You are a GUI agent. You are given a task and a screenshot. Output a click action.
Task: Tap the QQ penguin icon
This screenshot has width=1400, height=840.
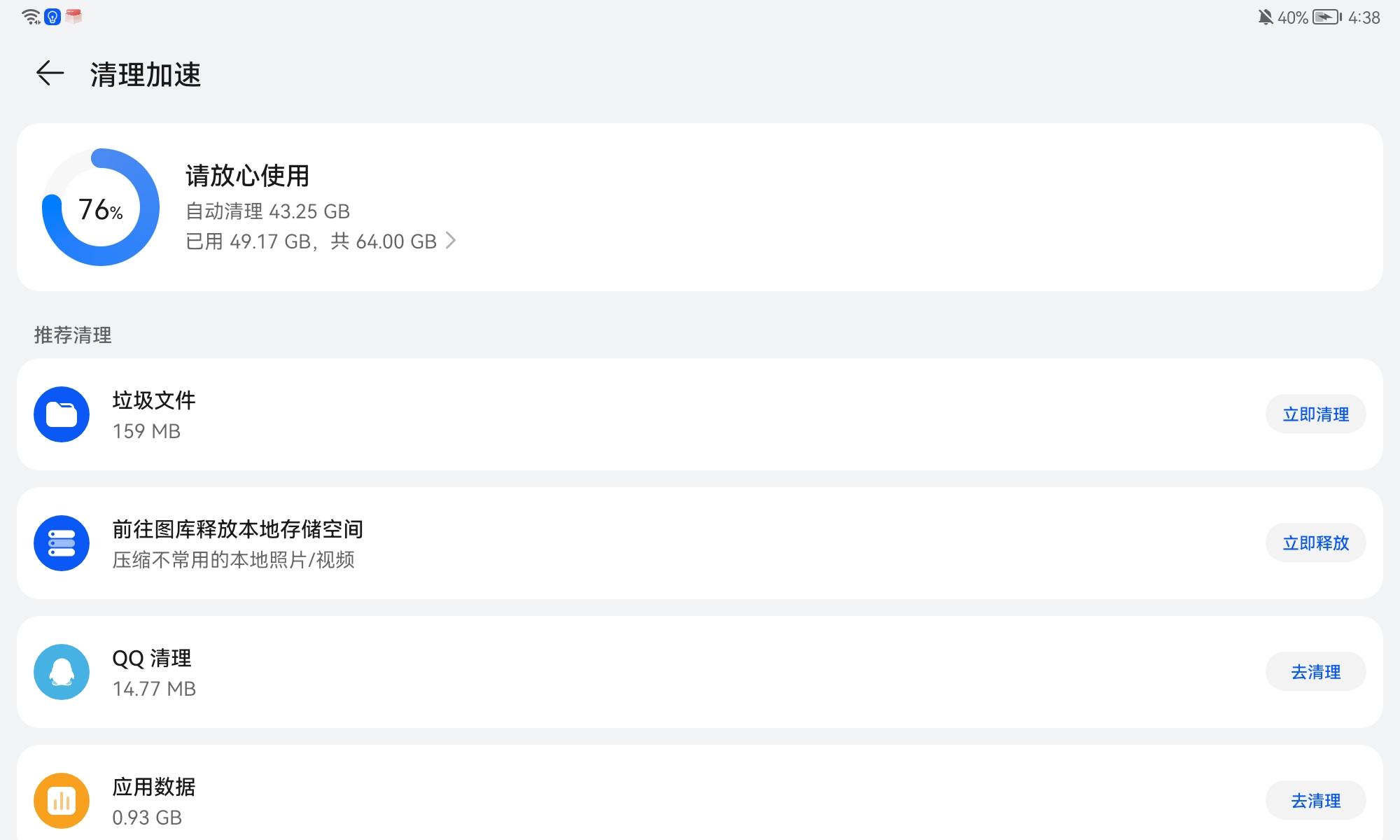62,672
